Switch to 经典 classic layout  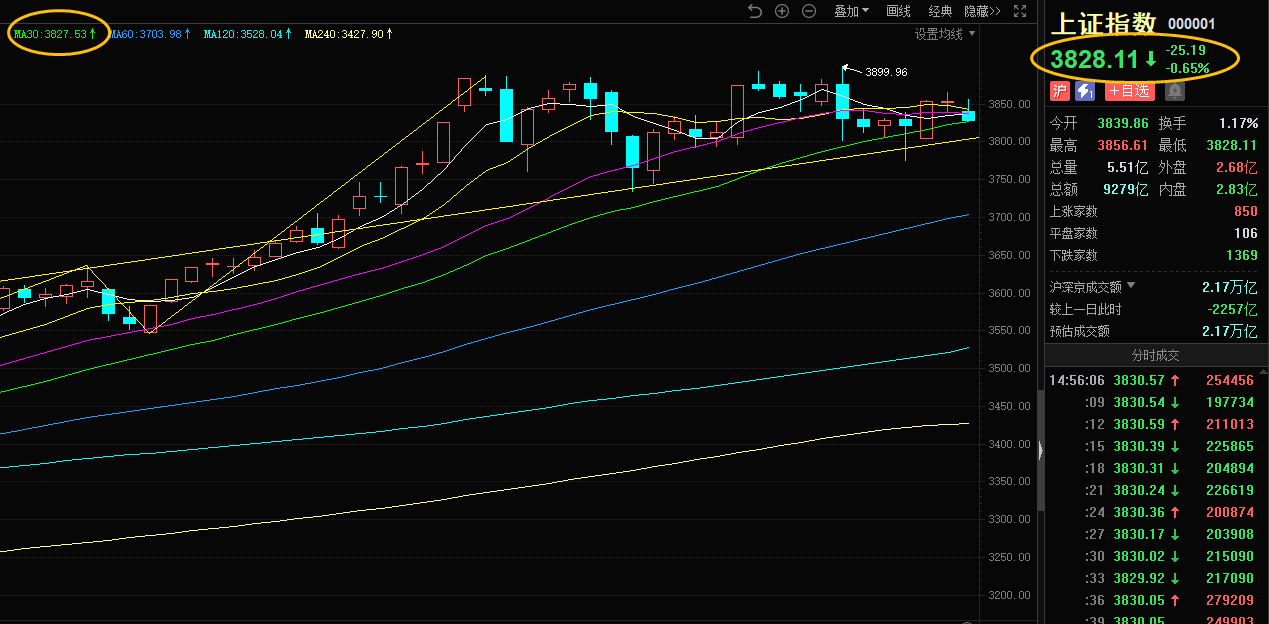point(940,11)
